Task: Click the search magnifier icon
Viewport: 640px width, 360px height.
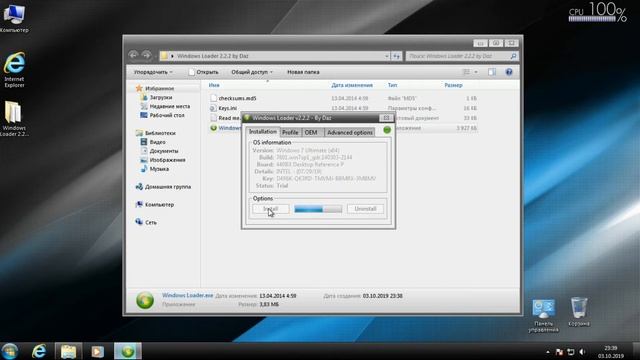Action: tap(513, 56)
